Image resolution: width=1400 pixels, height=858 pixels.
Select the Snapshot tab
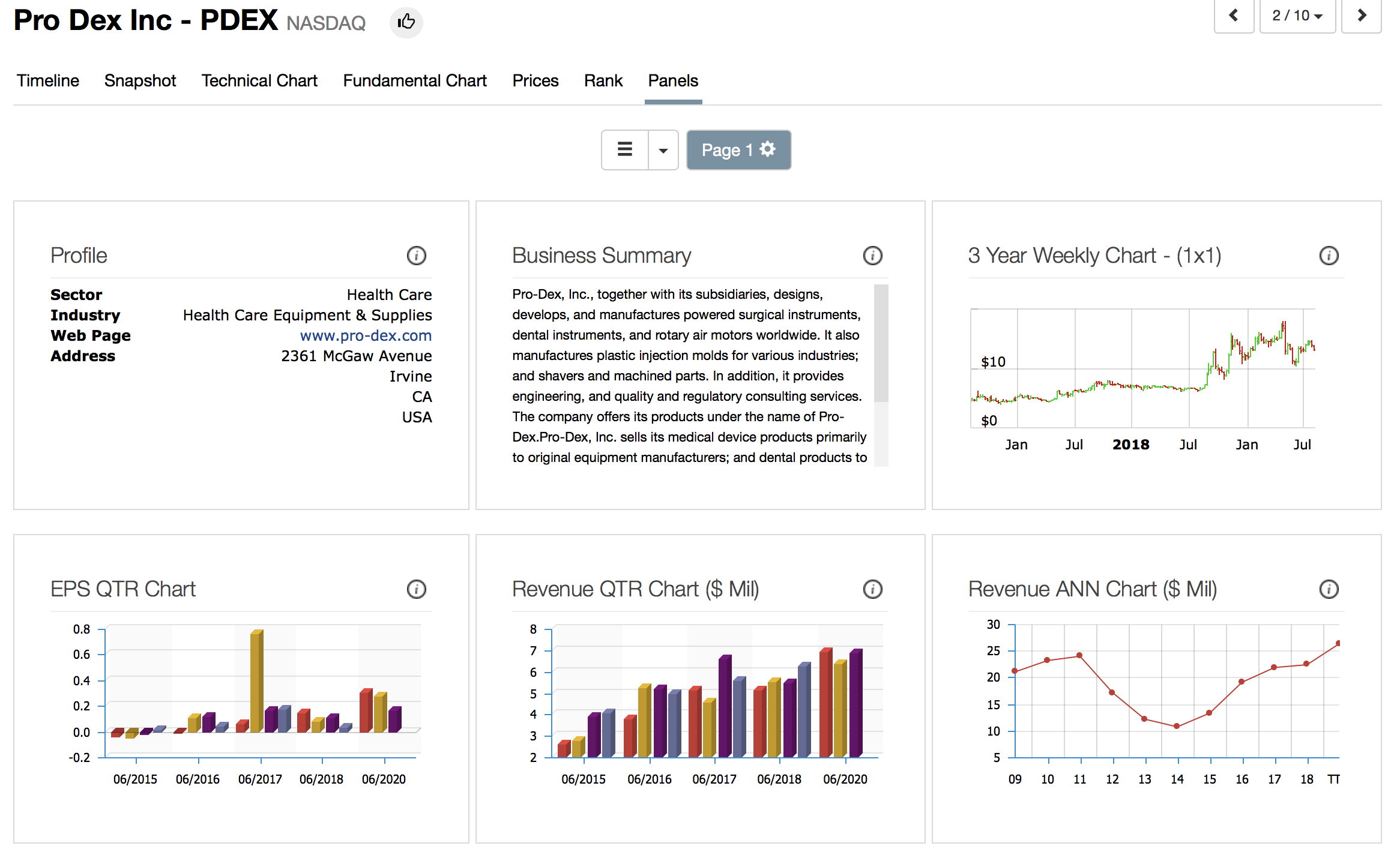pyautogui.click(x=140, y=80)
